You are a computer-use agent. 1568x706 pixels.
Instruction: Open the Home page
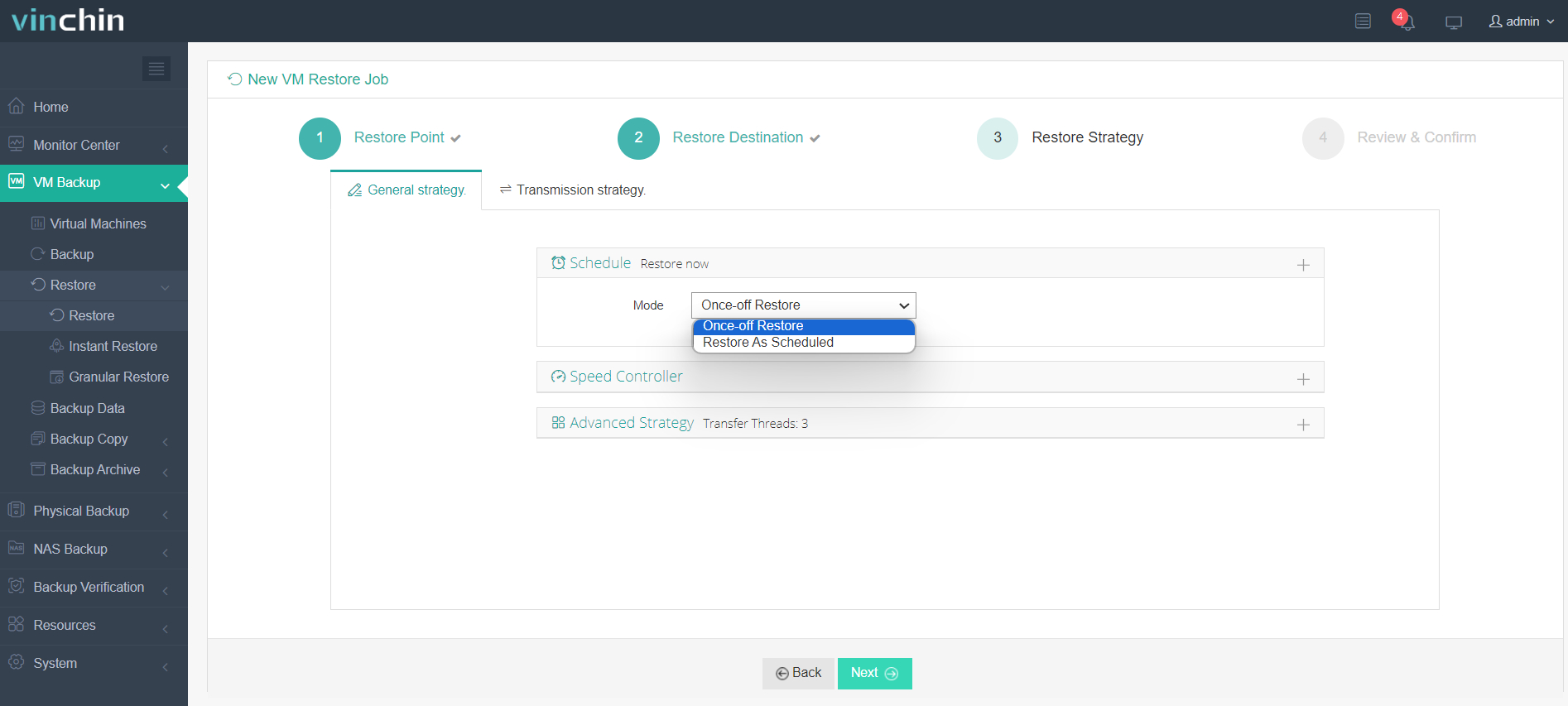(x=51, y=108)
